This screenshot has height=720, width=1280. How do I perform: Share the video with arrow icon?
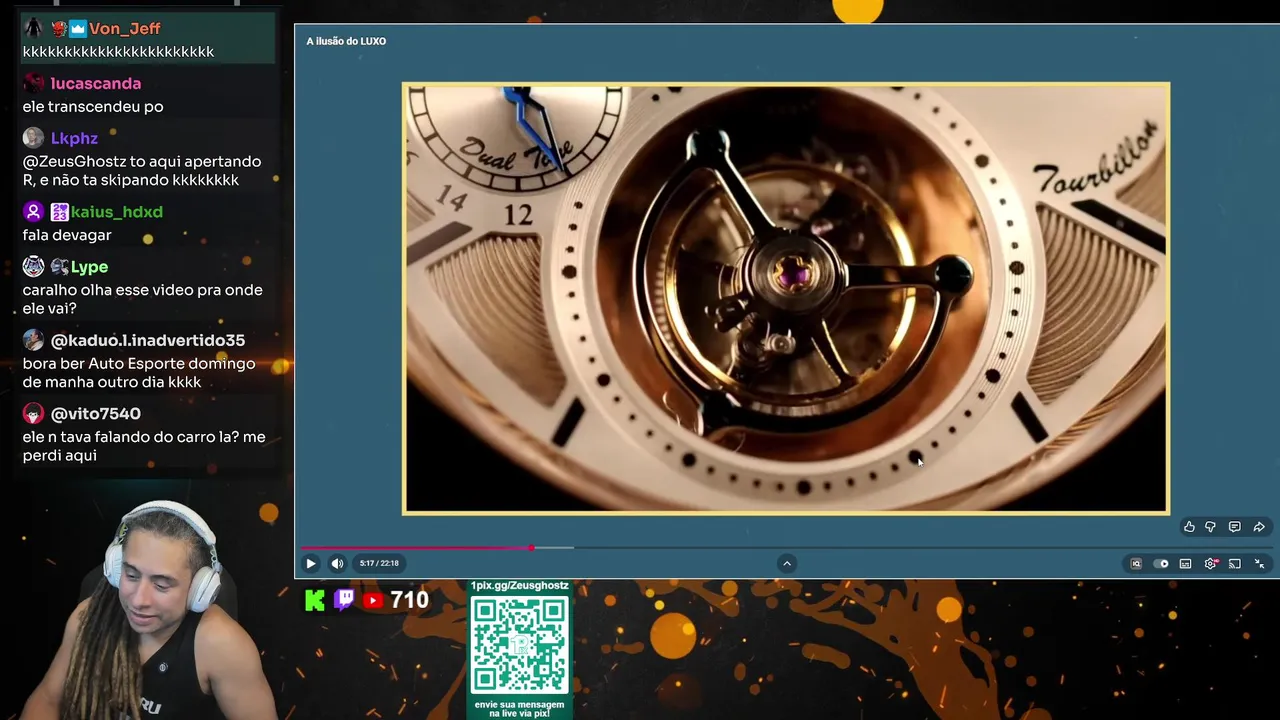[x=1259, y=527]
